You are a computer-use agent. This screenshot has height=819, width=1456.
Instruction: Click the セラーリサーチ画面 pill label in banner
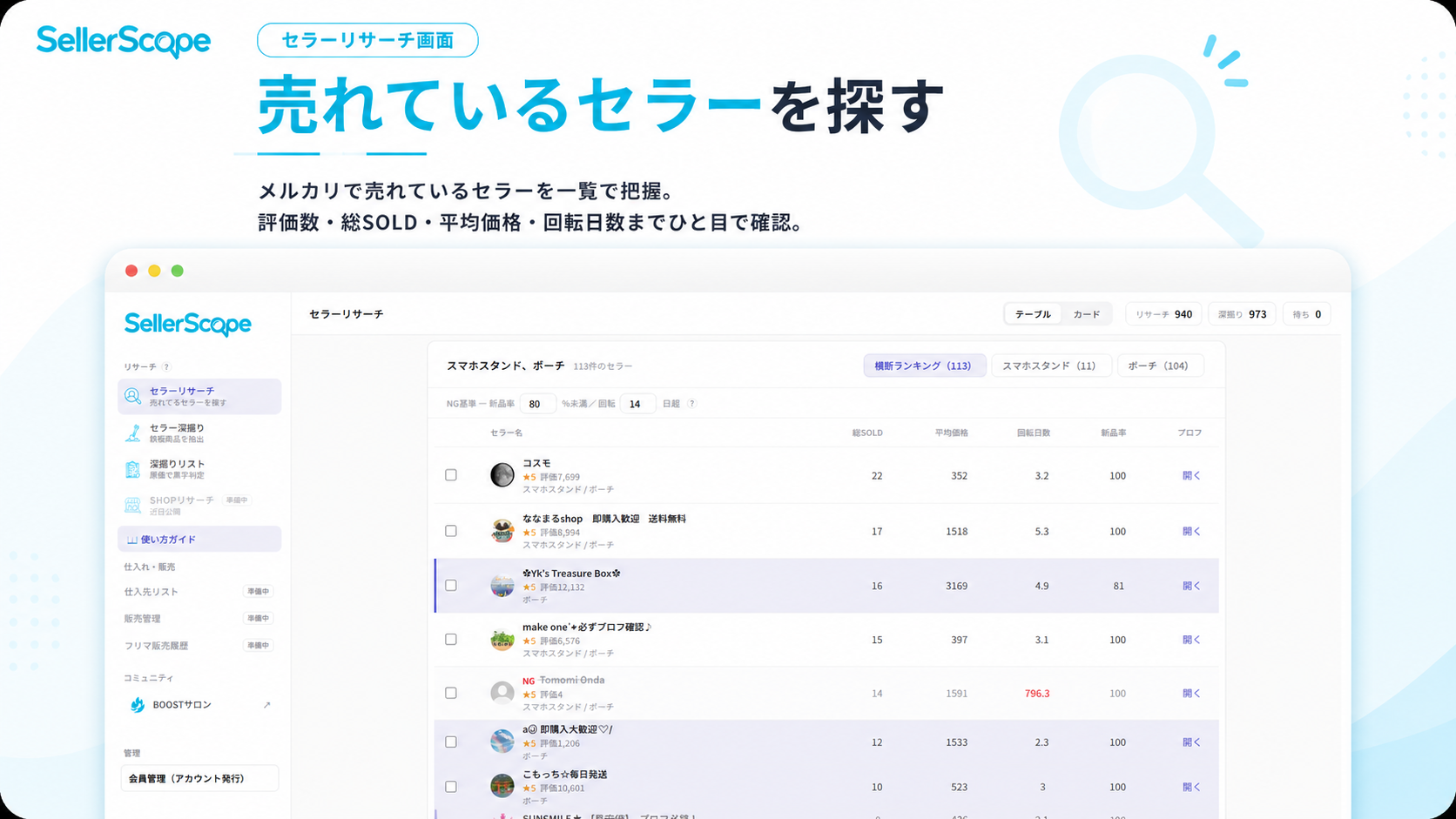(x=367, y=40)
